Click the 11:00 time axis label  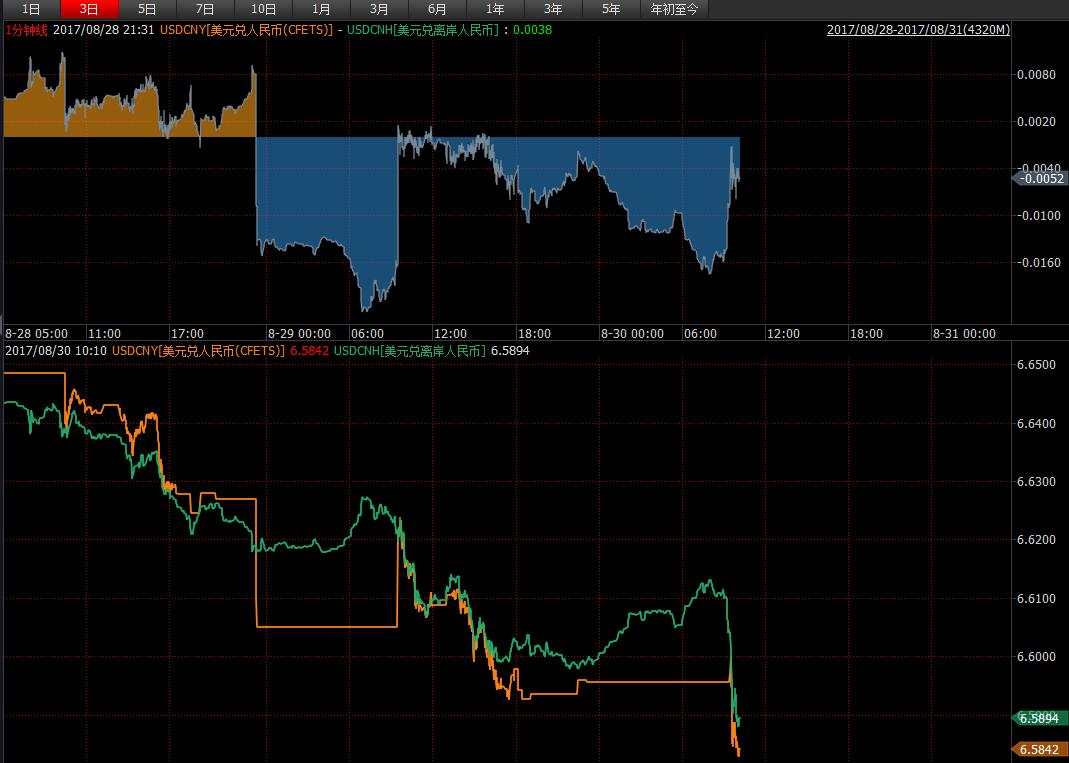pos(104,334)
